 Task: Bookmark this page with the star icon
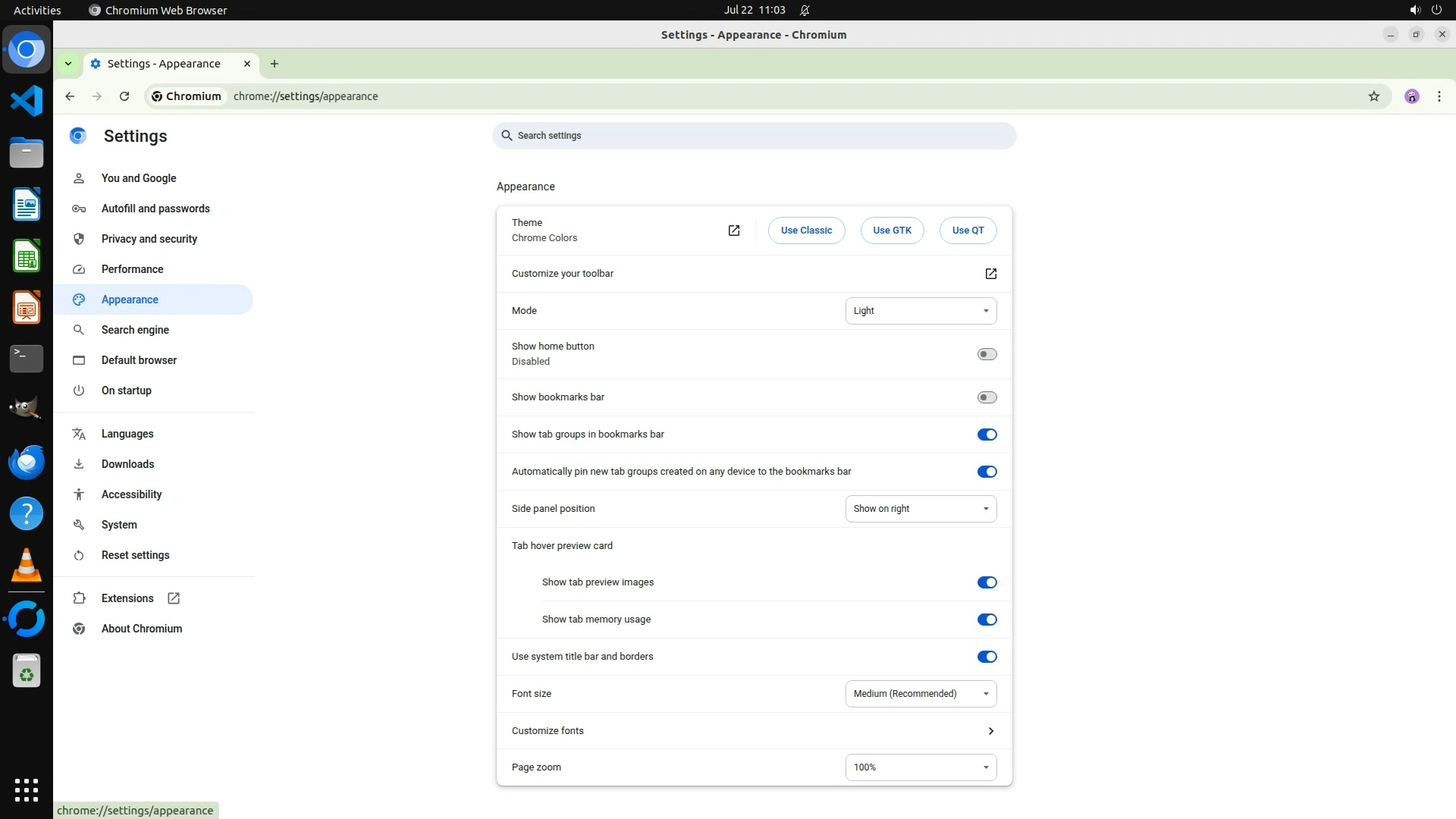click(x=1373, y=96)
